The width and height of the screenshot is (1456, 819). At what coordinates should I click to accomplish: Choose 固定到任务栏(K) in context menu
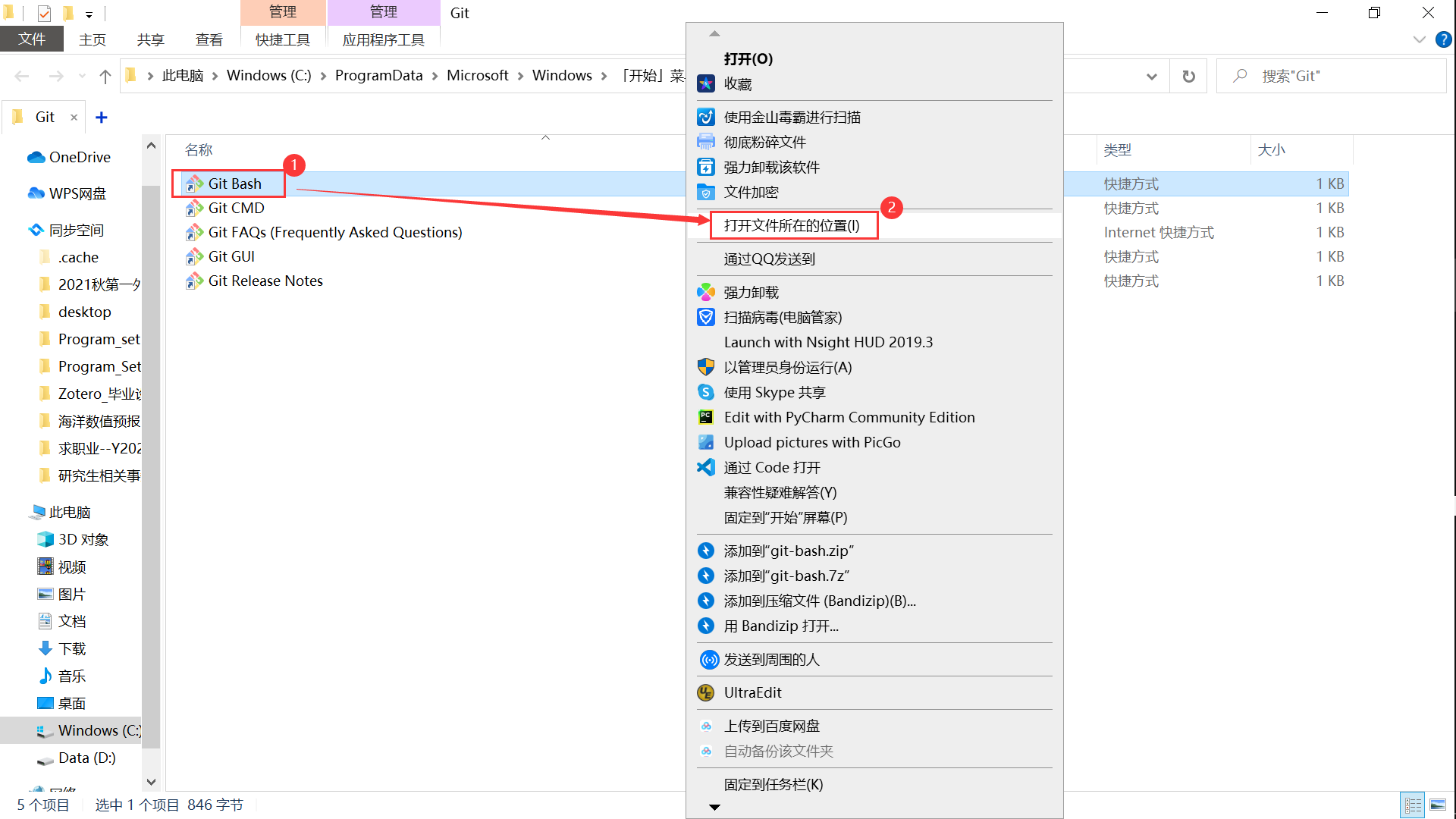pos(773,784)
